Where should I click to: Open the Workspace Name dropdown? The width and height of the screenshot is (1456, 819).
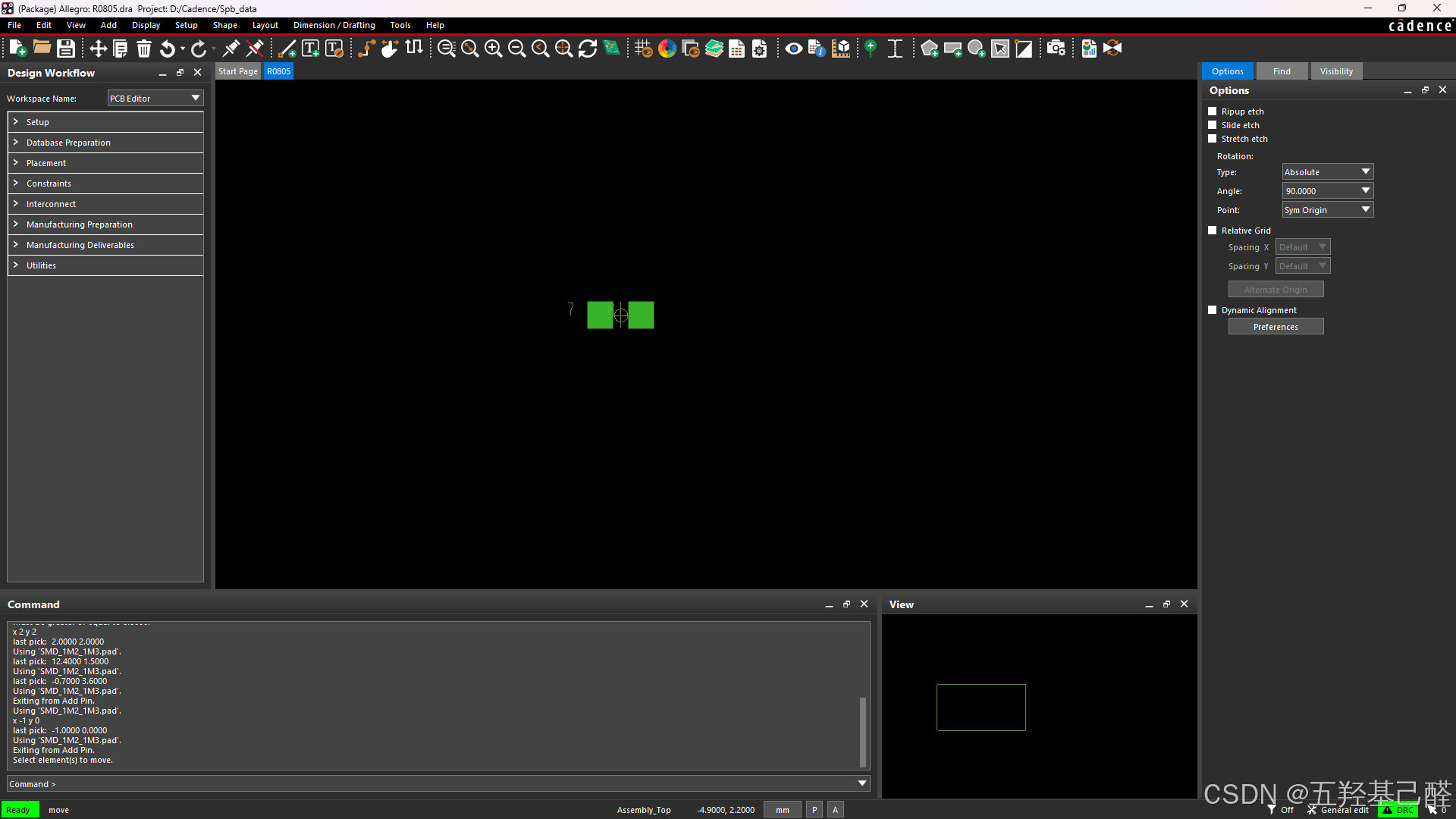[x=155, y=99]
